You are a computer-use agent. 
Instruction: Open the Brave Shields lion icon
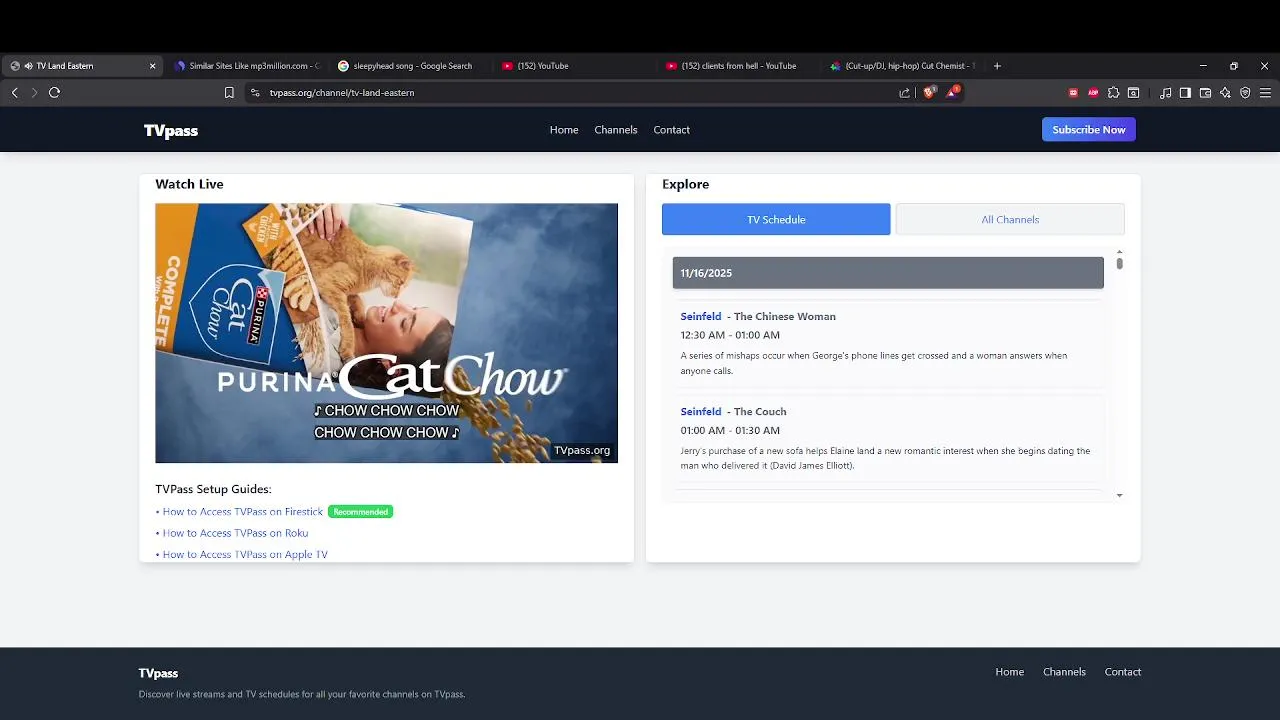pyautogui.click(x=929, y=92)
